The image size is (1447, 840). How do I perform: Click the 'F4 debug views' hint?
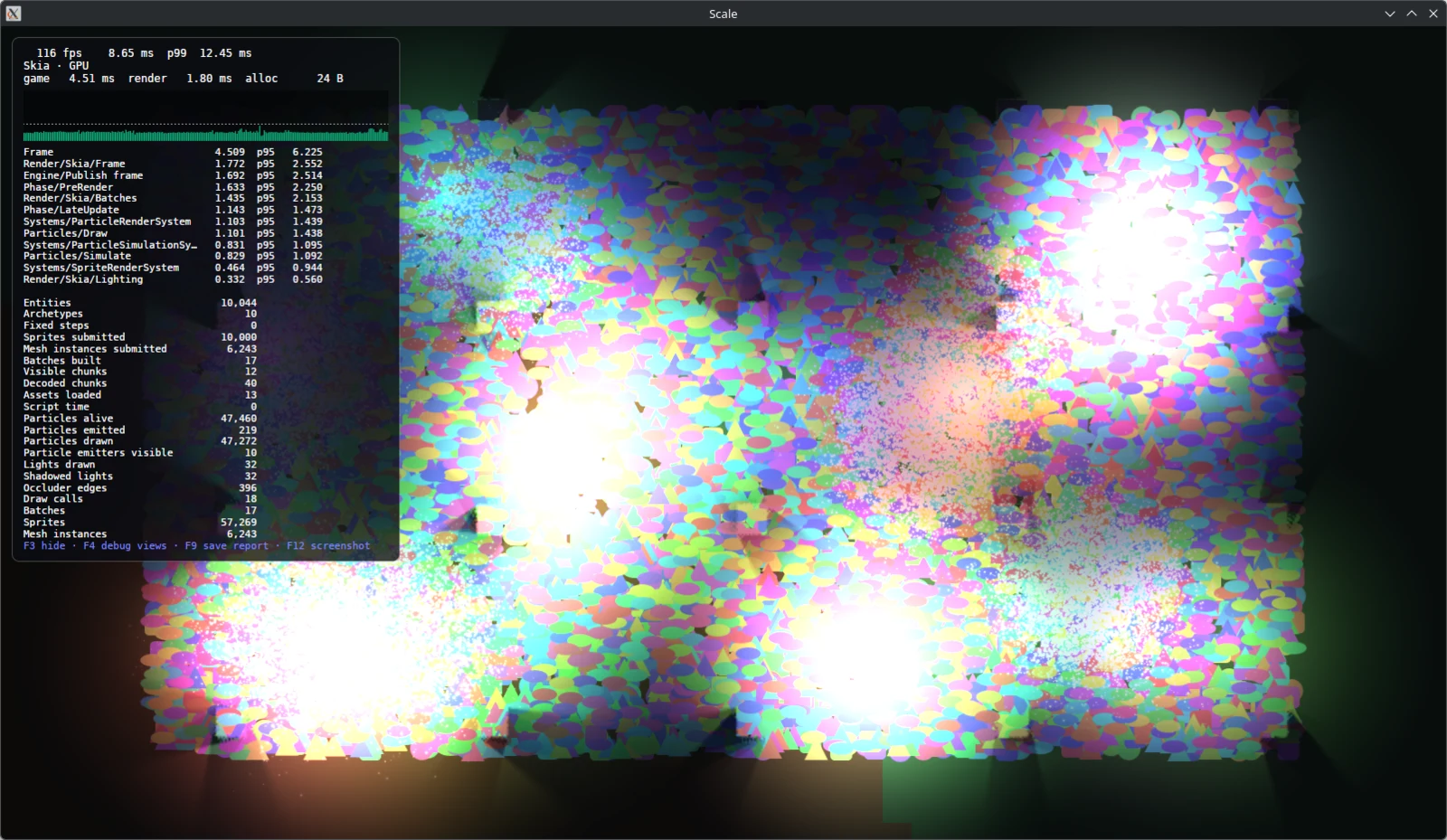pos(125,546)
